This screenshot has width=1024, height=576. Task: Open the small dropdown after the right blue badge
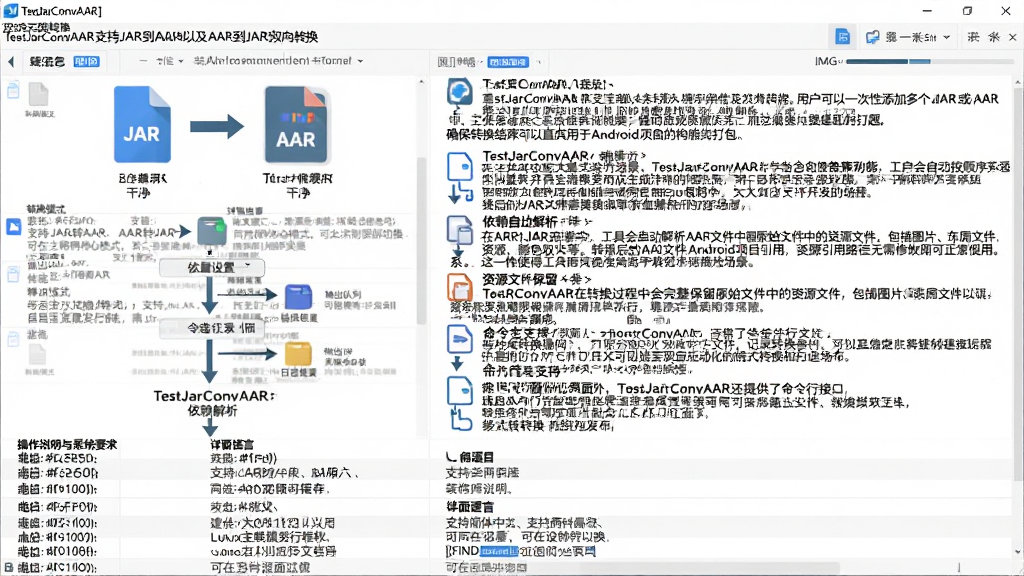[539, 62]
